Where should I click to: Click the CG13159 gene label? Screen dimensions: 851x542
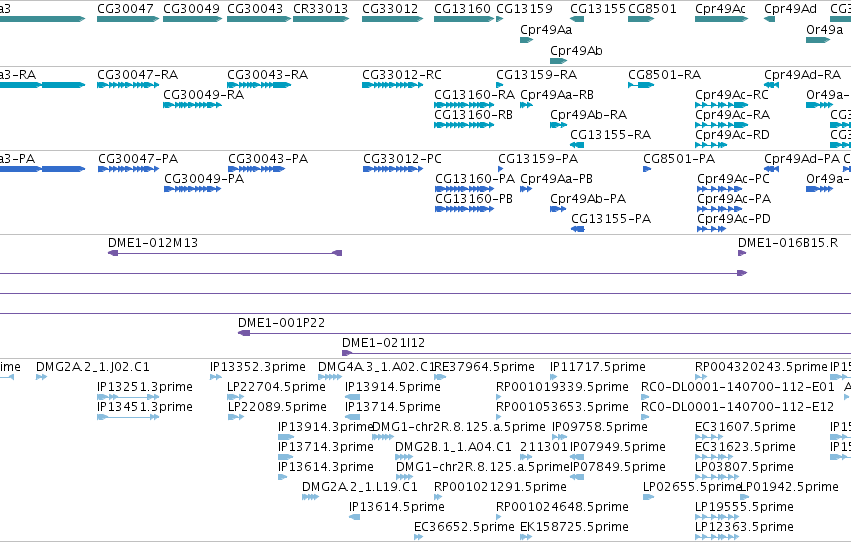[524, 9]
